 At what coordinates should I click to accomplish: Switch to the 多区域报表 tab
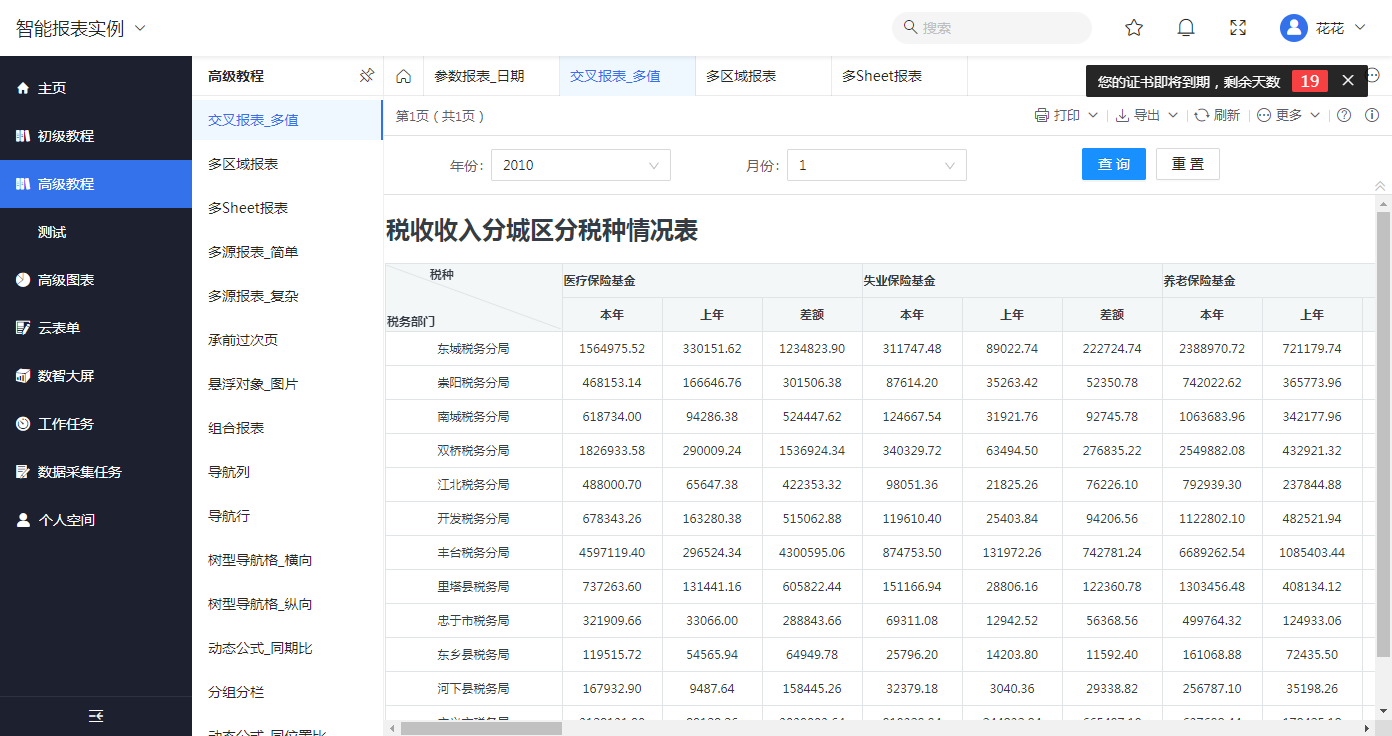pos(741,76)
